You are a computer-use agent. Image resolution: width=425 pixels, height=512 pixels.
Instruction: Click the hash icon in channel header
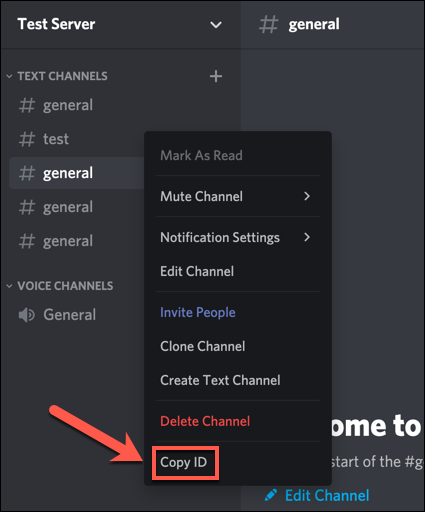tap(268, 24)
